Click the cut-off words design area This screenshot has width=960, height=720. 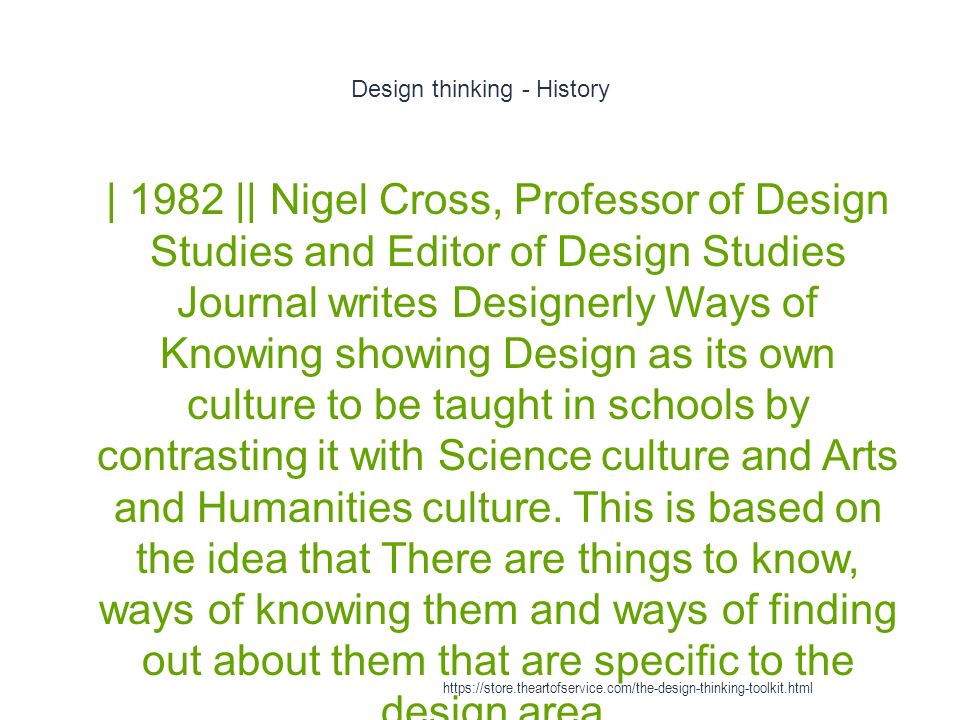click(492, 708)
